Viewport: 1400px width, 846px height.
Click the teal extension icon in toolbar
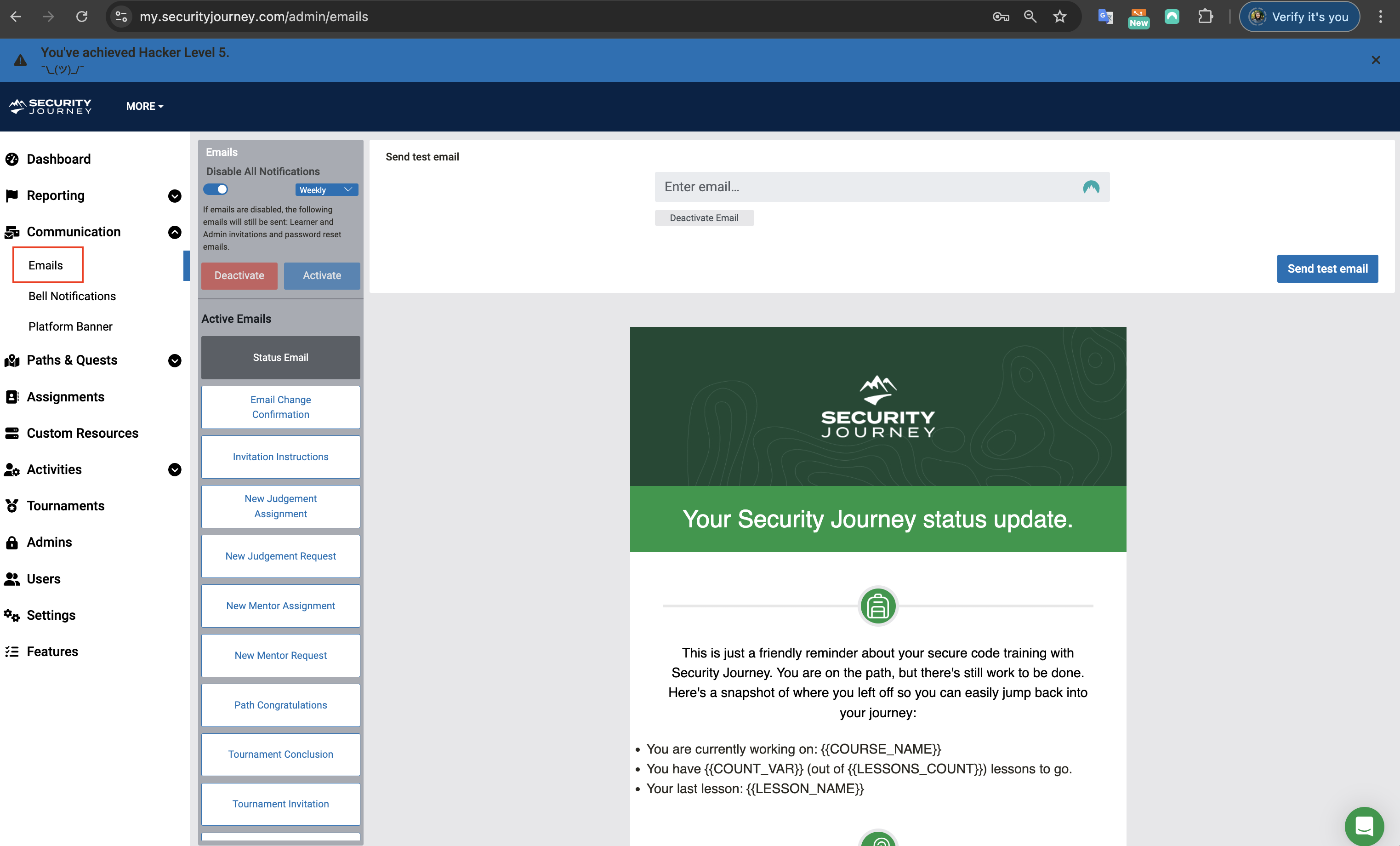click(1172, 17)
